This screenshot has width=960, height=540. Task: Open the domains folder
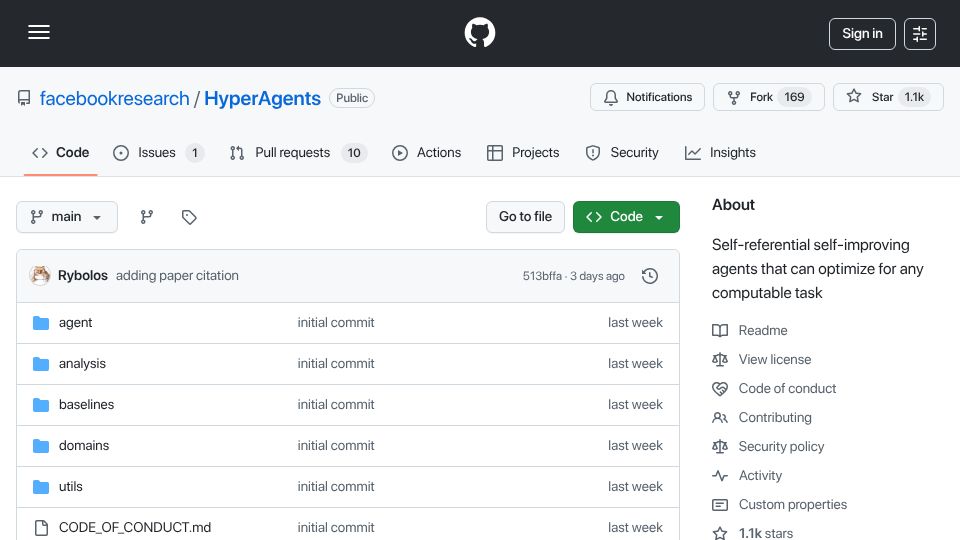click(84, 446)
